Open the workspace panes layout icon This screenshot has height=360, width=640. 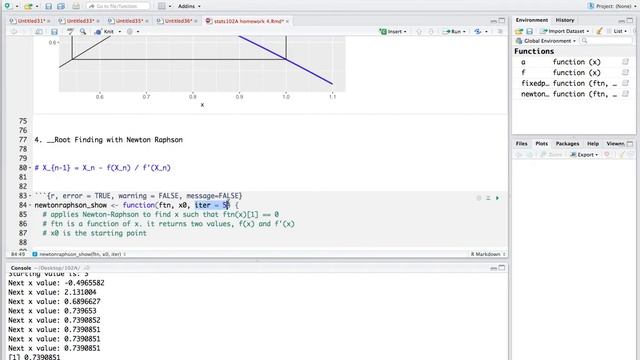pyautogui.click(x=162, y=6)
